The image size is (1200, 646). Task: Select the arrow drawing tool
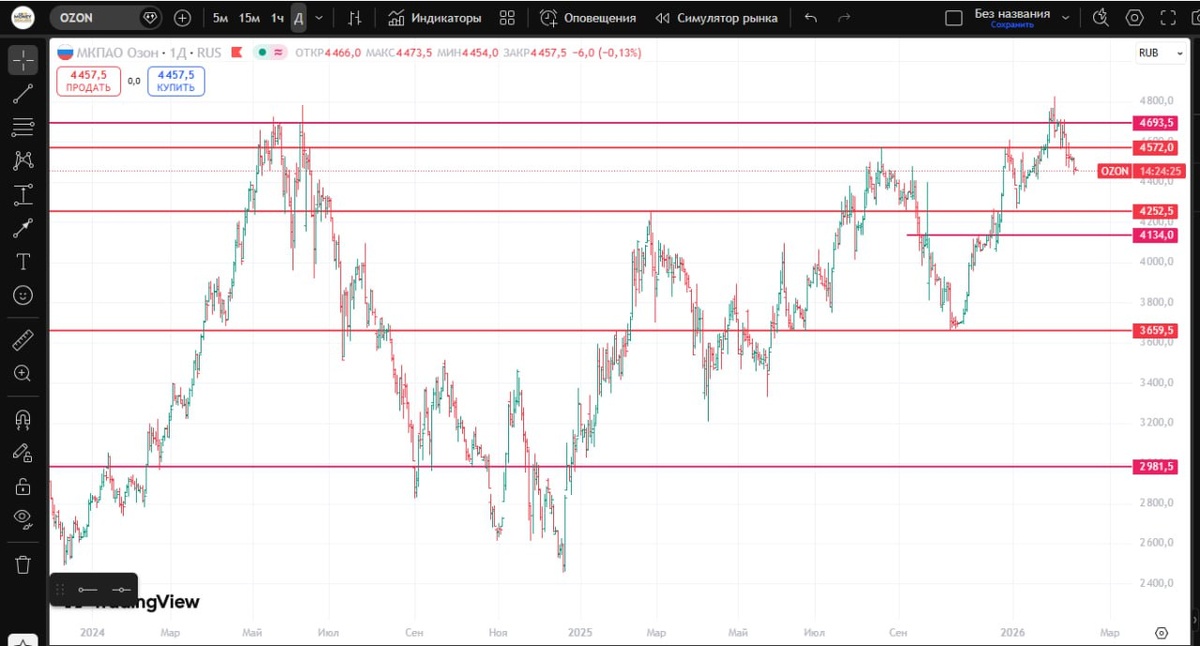[x=23, y=228]
